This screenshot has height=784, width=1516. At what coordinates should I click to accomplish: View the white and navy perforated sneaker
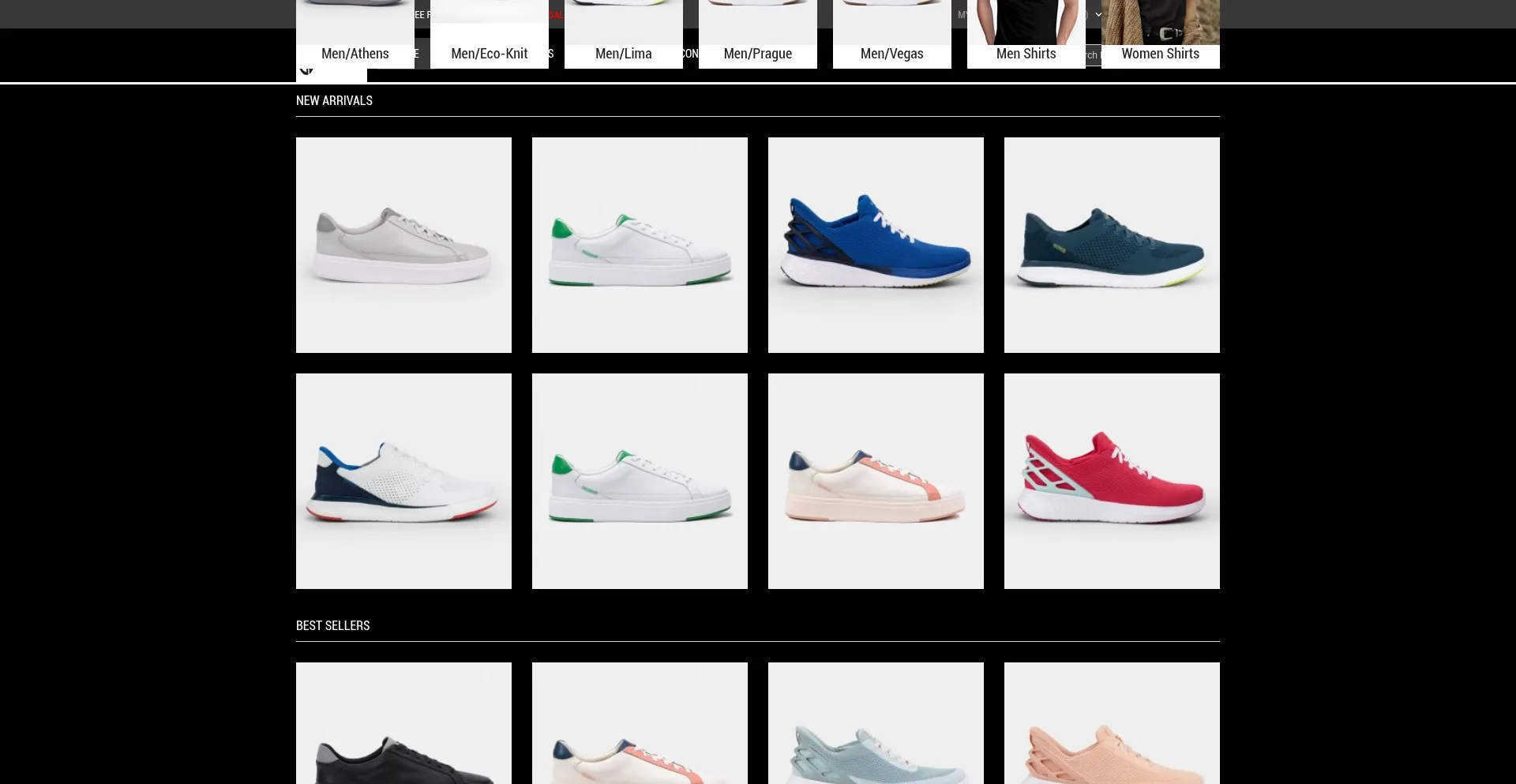click(x=403, y=481)
